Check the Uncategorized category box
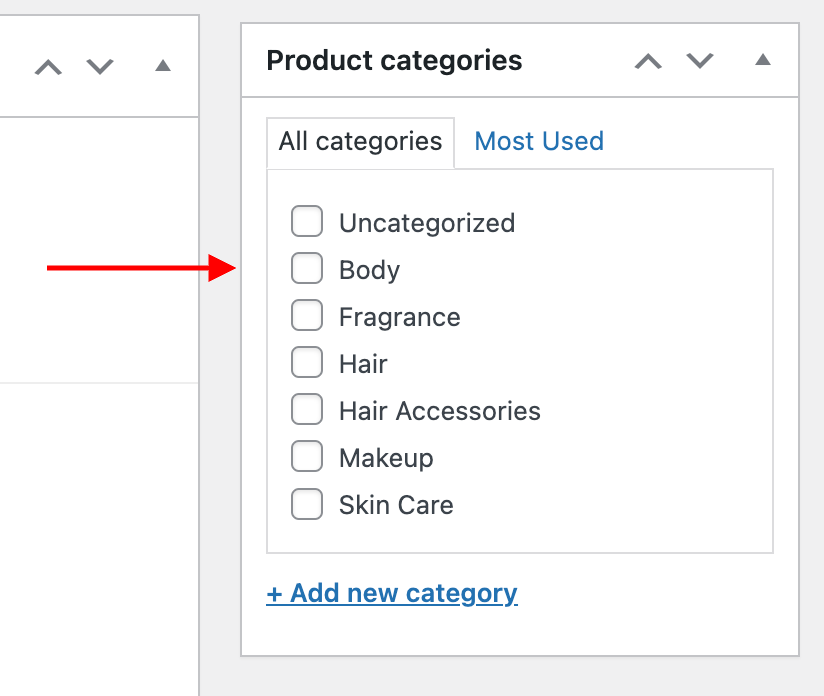The height and width of the screenshot is (696, 824). pos(307,222)
